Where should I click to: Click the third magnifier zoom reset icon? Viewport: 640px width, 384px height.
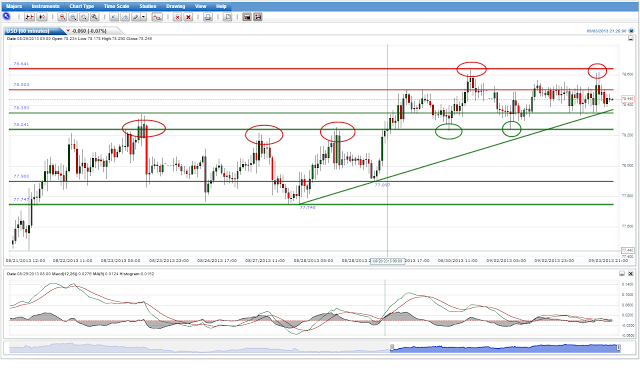pyautogui.click(x=84, y=17)
